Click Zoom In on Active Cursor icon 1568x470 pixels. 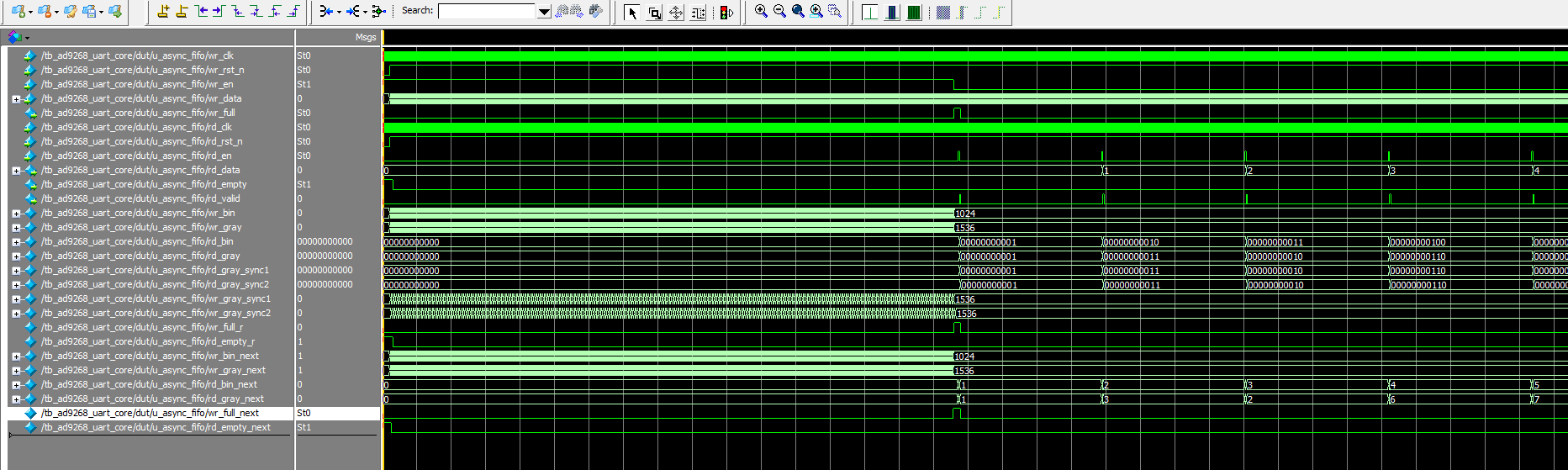click(x=816, y=11)
